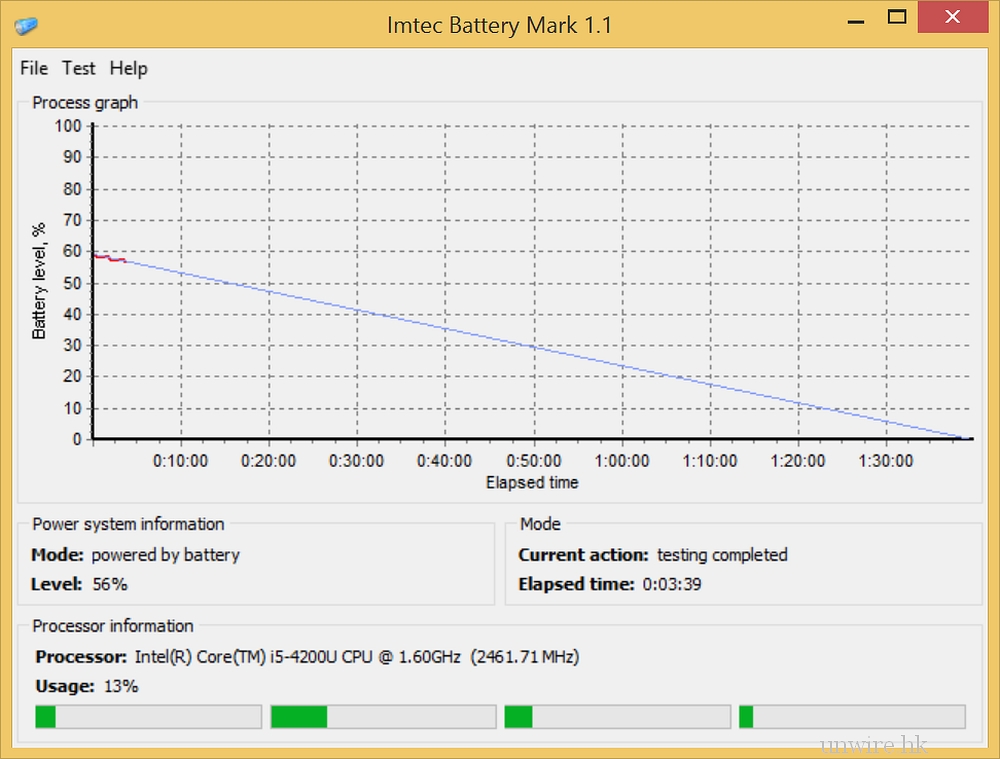Close the Imtec Battery Mark window
1000x759 pixels.
coord(951,17)
